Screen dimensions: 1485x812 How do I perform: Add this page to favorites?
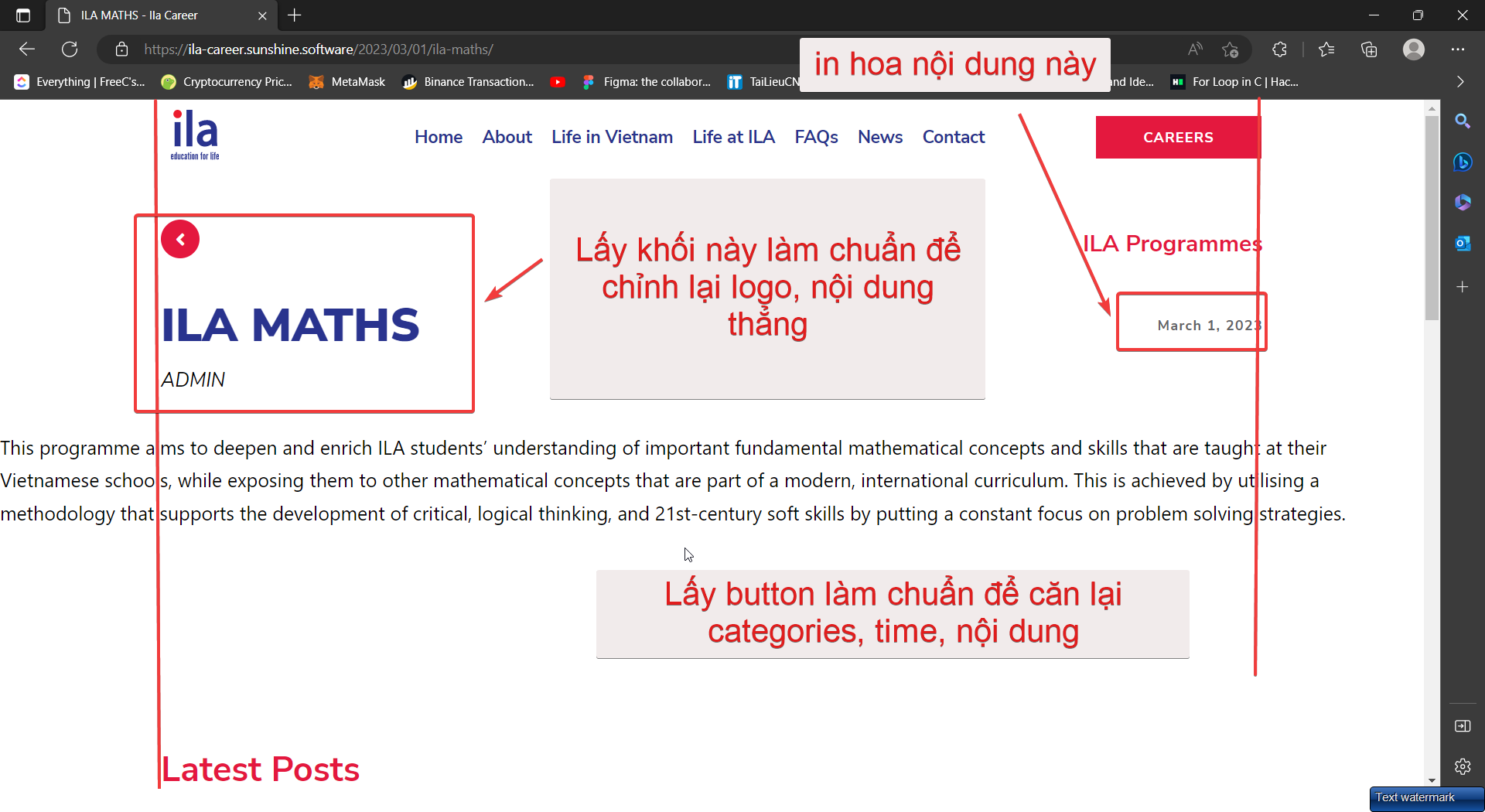(x=1231, y=49)
